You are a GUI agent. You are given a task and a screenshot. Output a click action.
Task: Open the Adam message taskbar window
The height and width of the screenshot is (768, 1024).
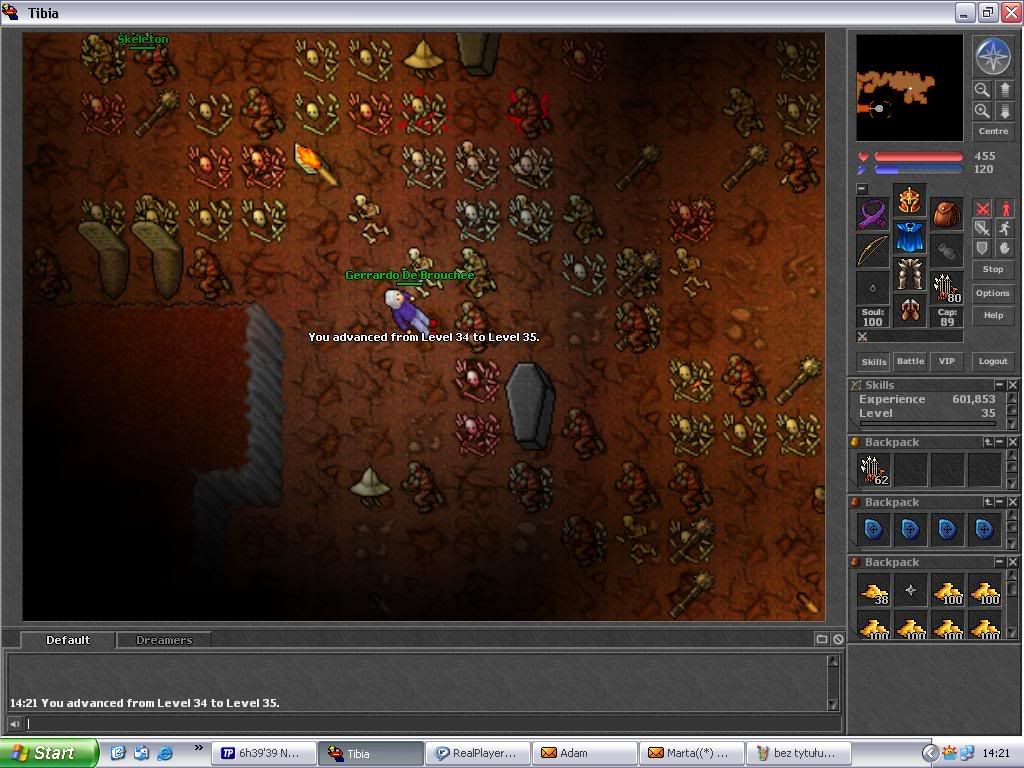coord(584,753)
